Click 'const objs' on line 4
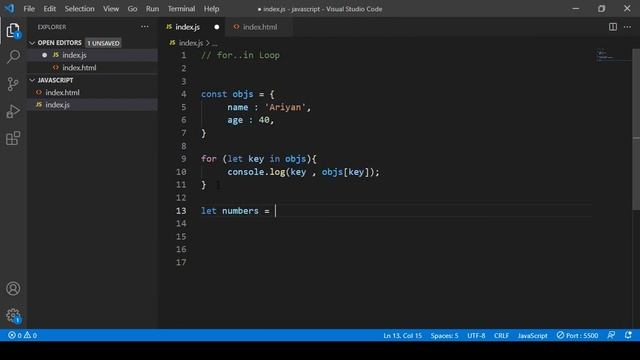The image size is (640, 360). pos(227,94)
